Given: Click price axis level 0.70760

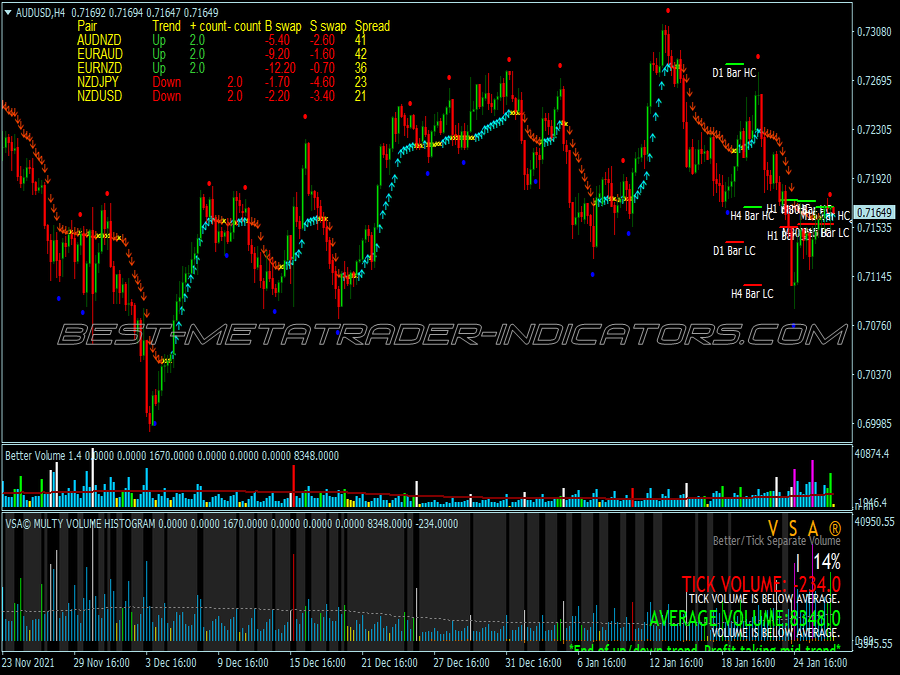Looking at the screenshot, I should tap(874, 325).
